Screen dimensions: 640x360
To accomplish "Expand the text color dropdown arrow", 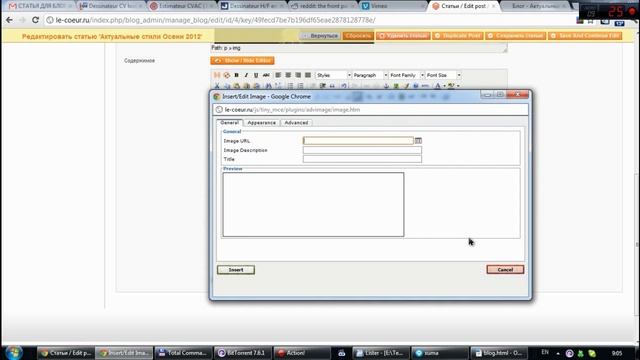I will click(x=444, y=86).
